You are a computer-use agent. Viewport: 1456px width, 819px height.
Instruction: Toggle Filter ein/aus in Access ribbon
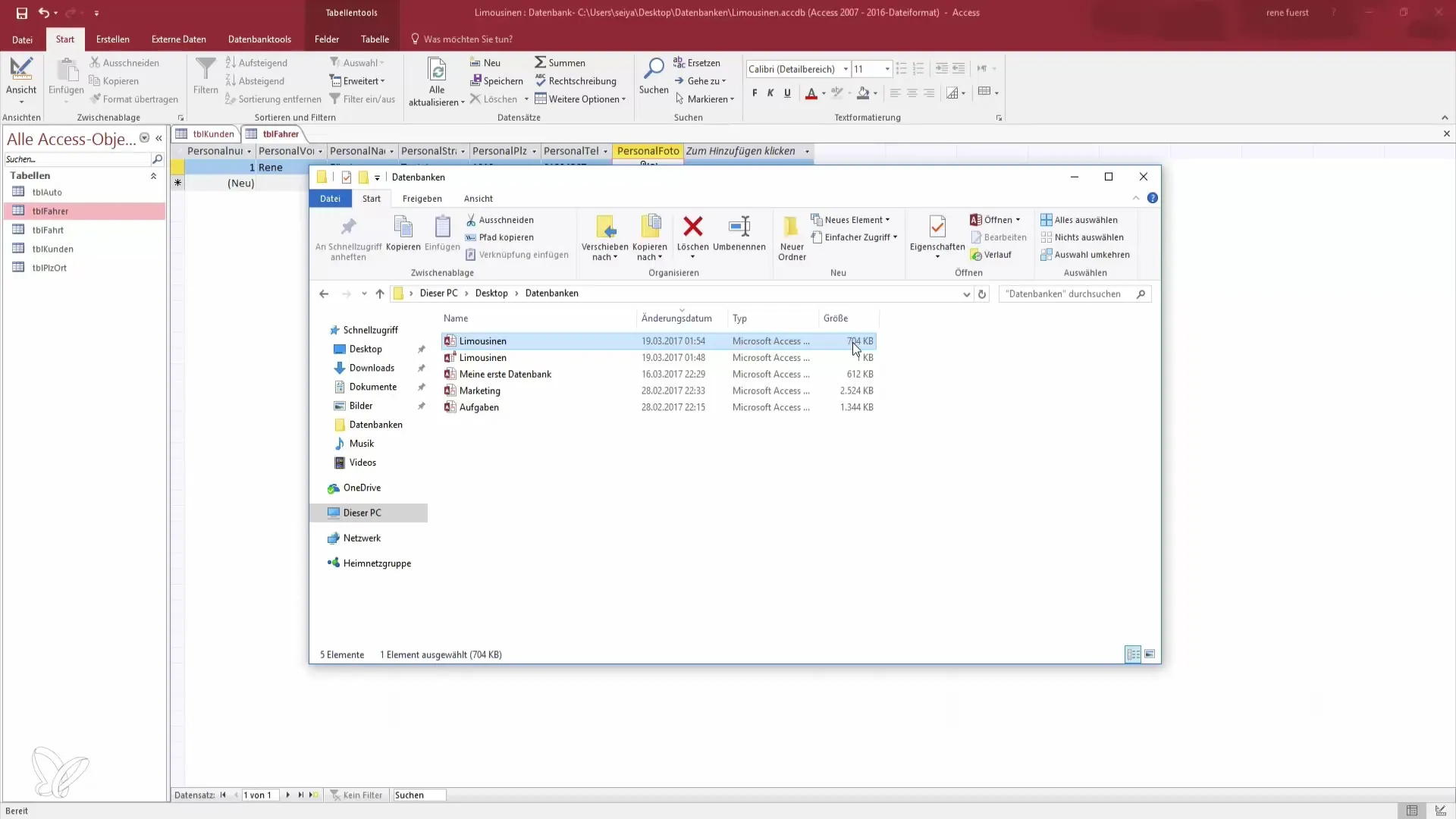[x=362, y=99]
